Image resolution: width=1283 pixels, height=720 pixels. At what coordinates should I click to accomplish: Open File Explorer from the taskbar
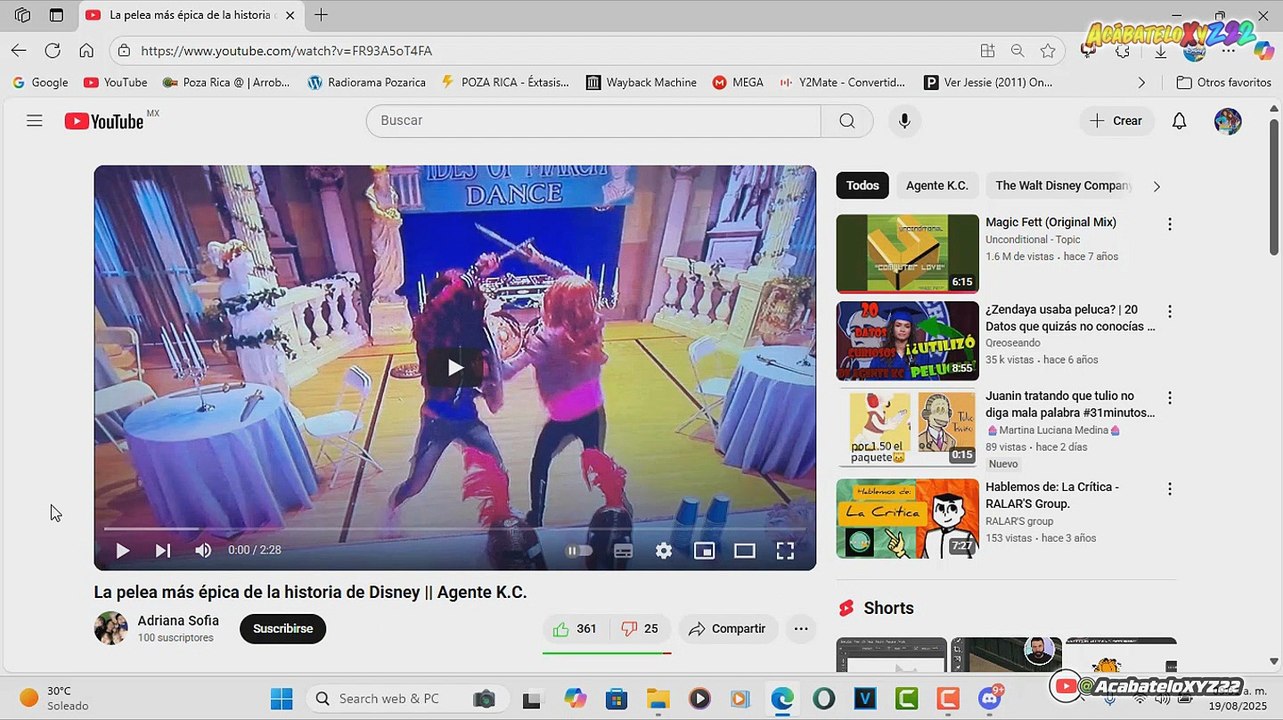tap(657, 698)
